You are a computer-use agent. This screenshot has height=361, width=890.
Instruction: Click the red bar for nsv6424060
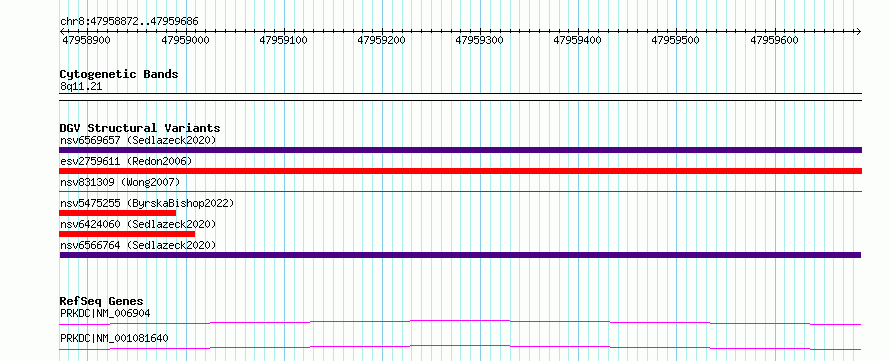(127, 234)
